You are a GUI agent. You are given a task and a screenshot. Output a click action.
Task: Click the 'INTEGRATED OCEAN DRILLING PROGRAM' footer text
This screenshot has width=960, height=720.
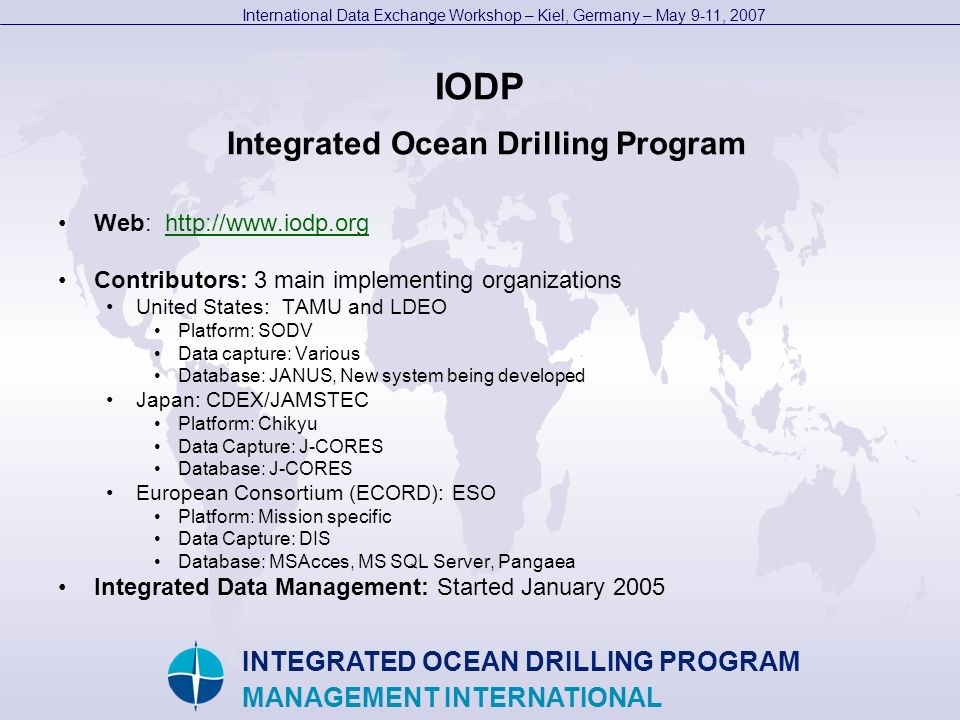[521, 662]
